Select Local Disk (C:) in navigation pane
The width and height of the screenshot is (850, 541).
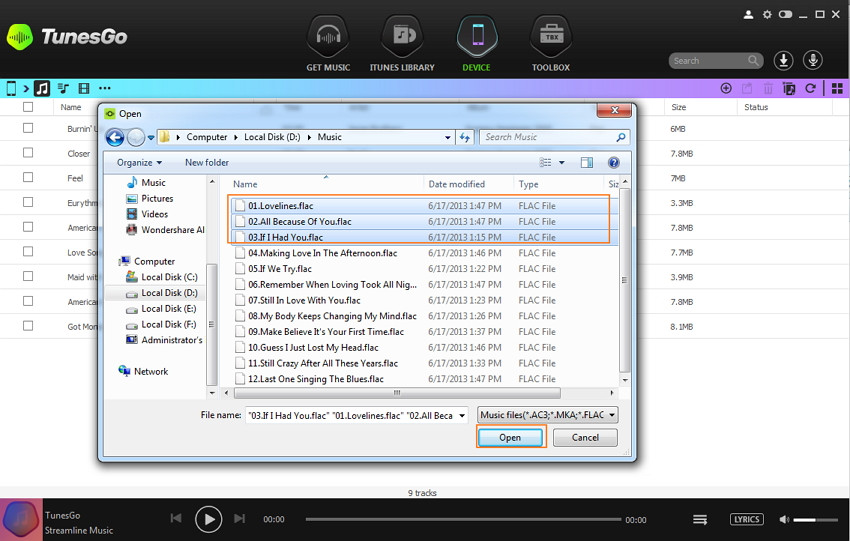pyautogui.click(x=169, y=277)
